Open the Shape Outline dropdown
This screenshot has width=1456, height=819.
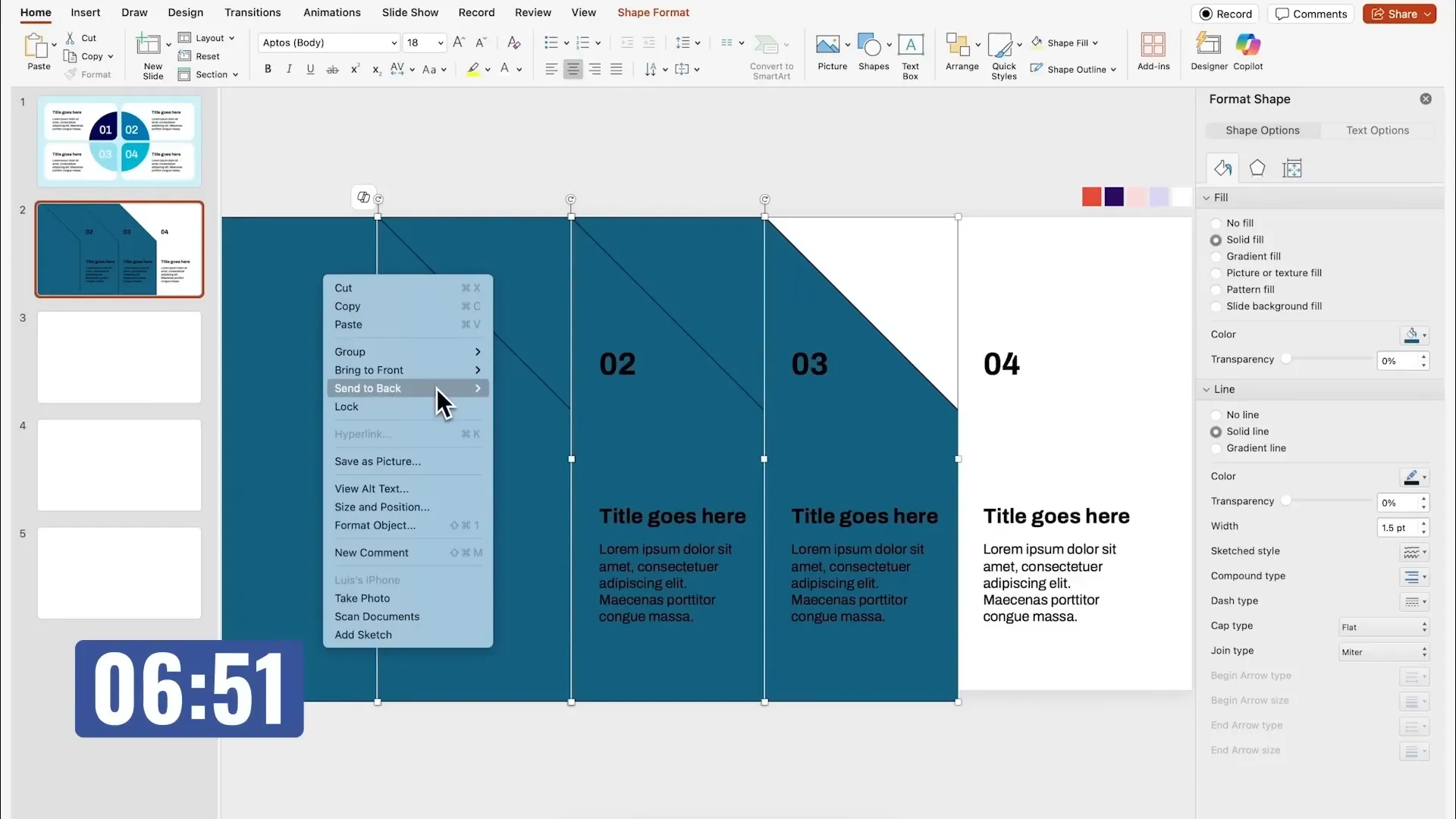[x=1073, y=69]
